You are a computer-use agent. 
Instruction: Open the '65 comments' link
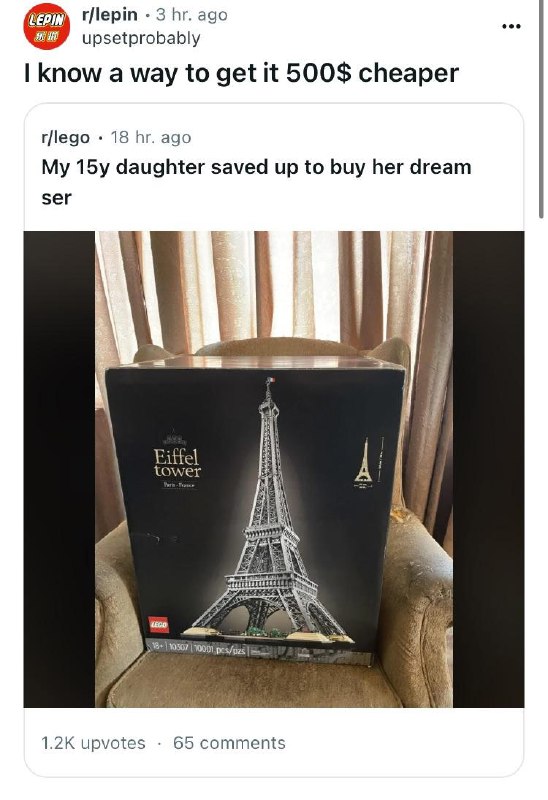[229, 743]
